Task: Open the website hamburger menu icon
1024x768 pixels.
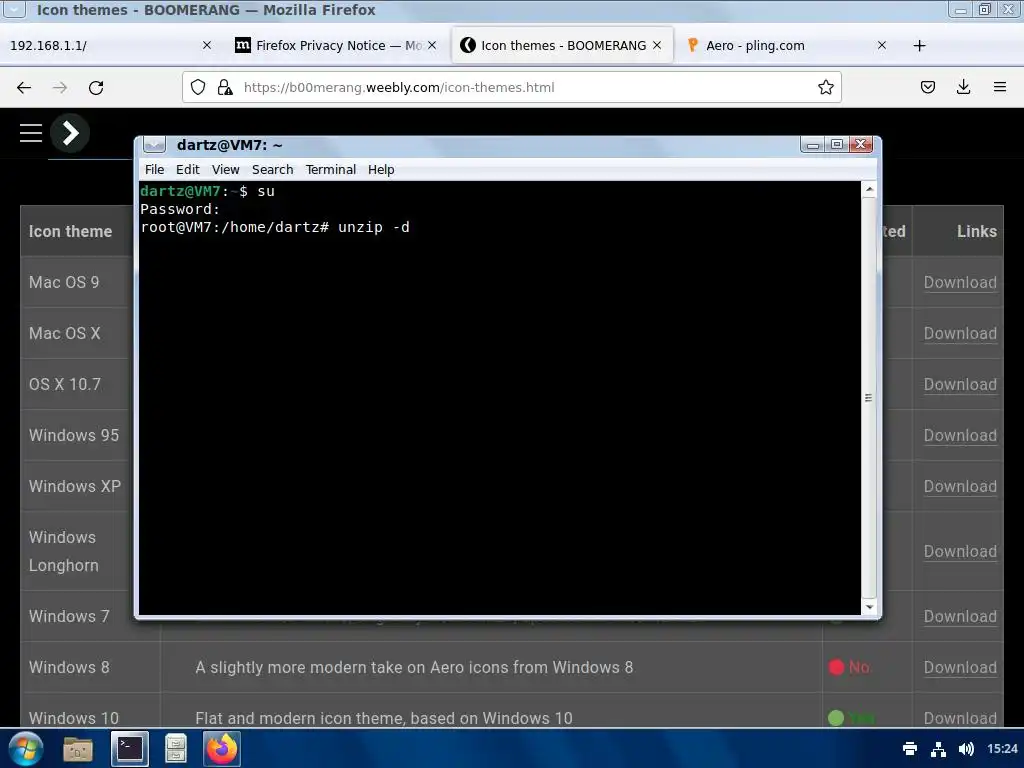Action: [x=31, y=133]
